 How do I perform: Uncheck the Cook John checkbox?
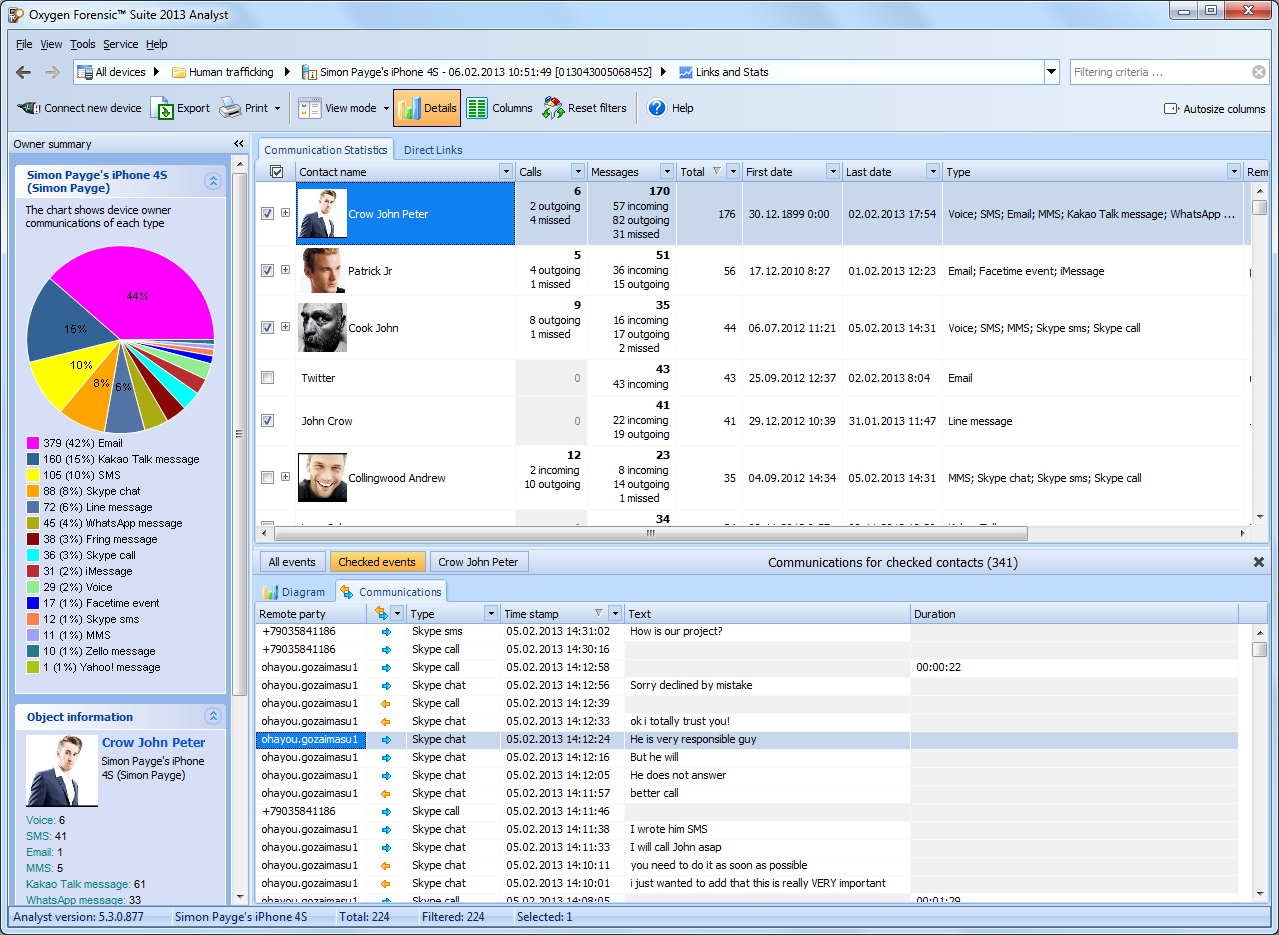tap(267, 327)
